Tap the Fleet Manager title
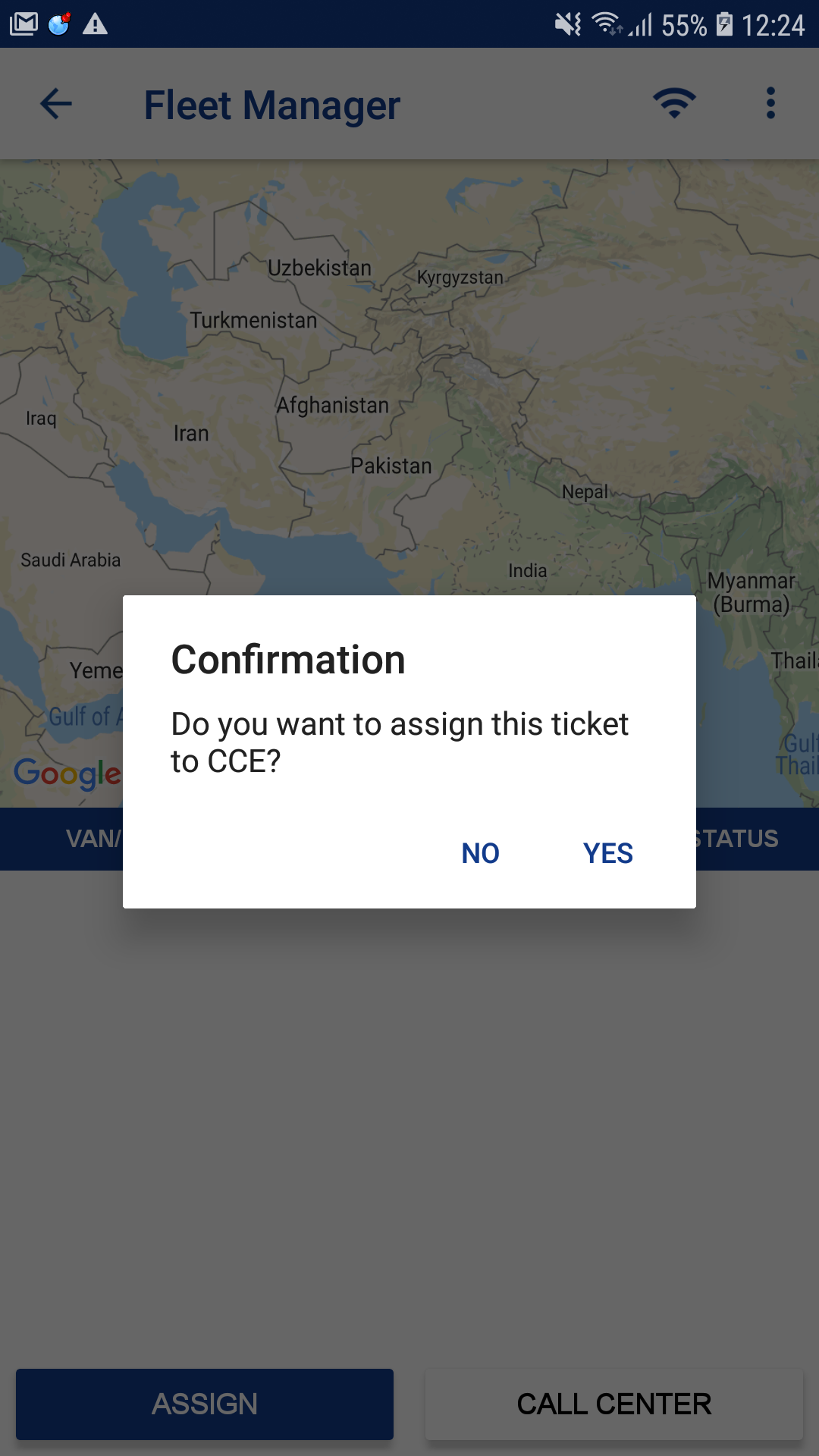The width and height of the screenshot is (819, 1456). [272, 105]
